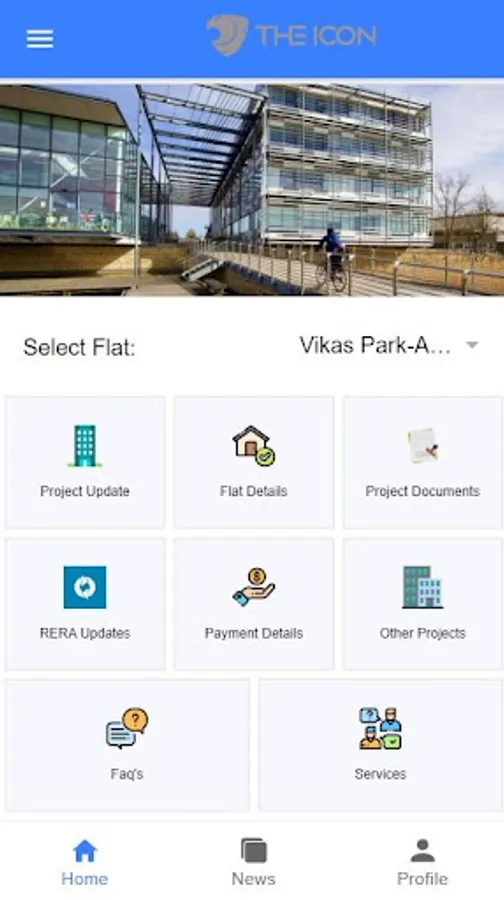Tap the Faq's speech bubble icon
The width and height of the screenshot is (504, 900).
(127, 728)
